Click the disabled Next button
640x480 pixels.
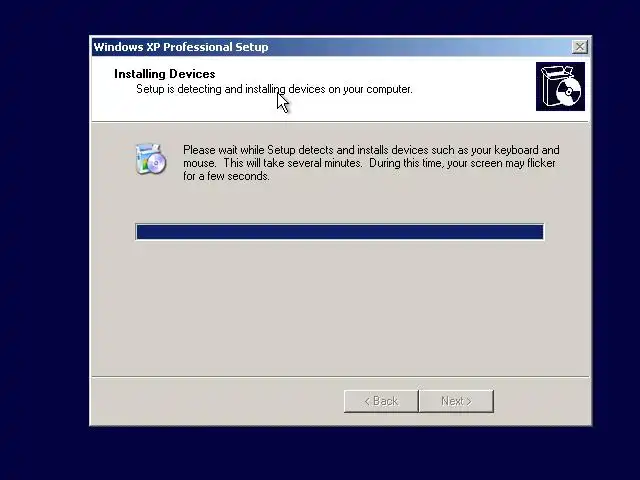(x=456, y=401)
